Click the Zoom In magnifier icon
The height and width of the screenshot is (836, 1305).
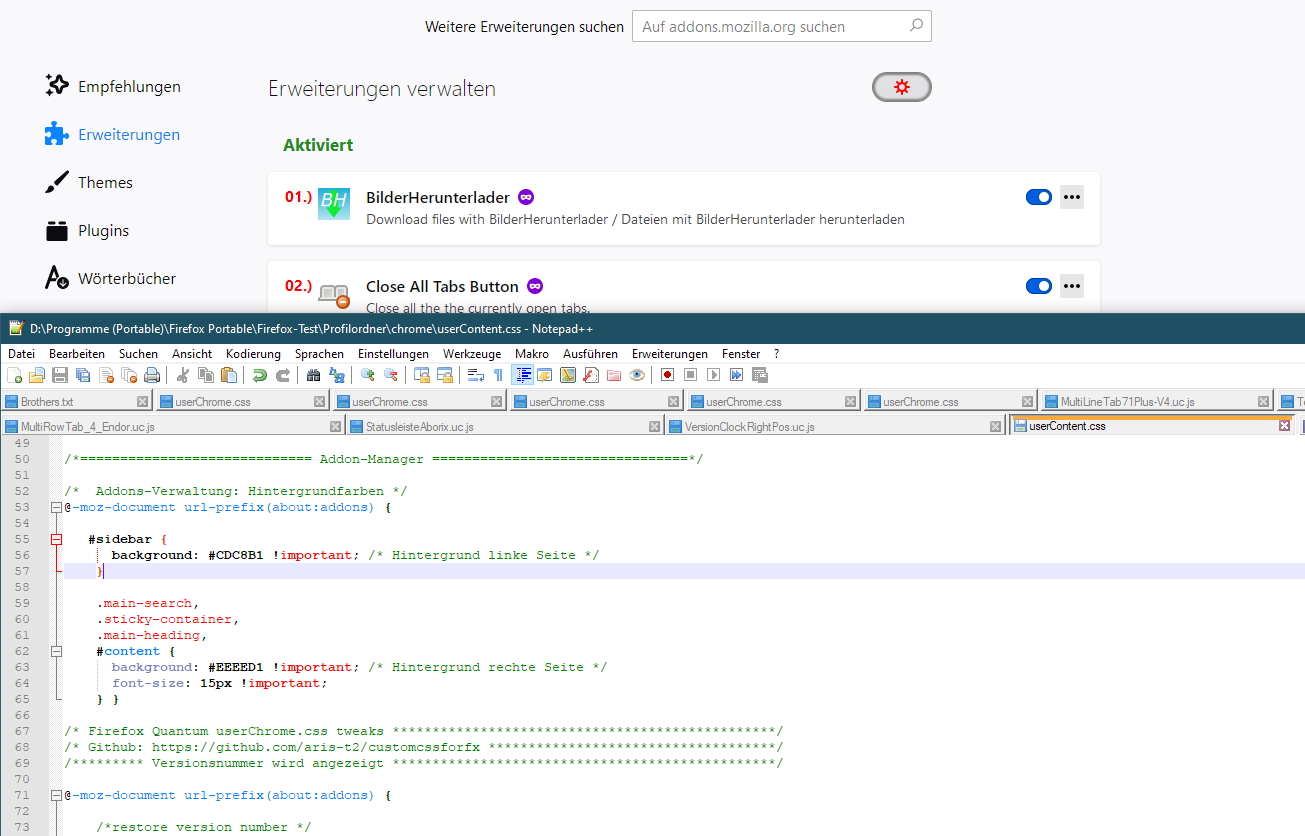[368, 375]
